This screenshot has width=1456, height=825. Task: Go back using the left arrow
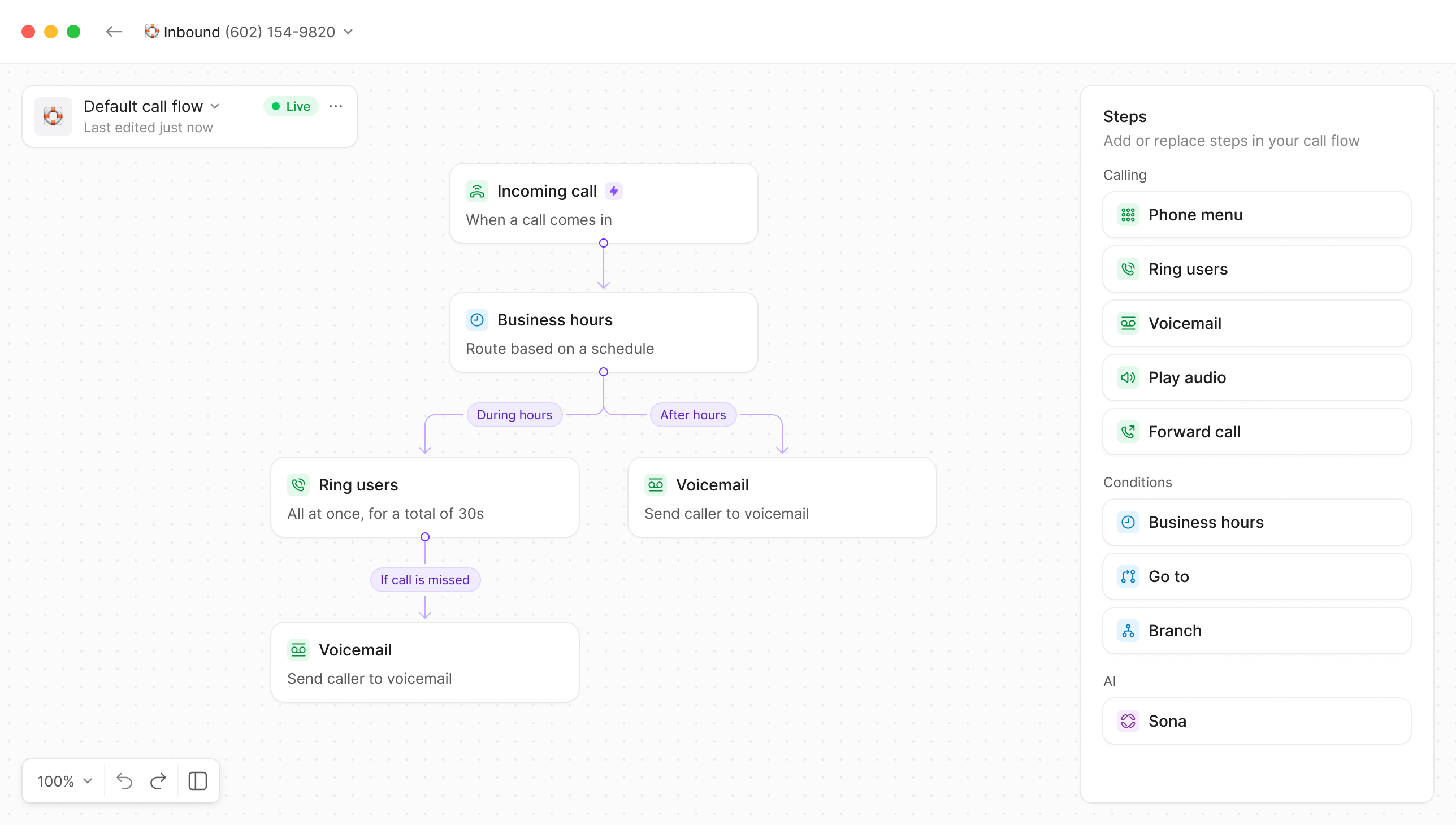114,32
